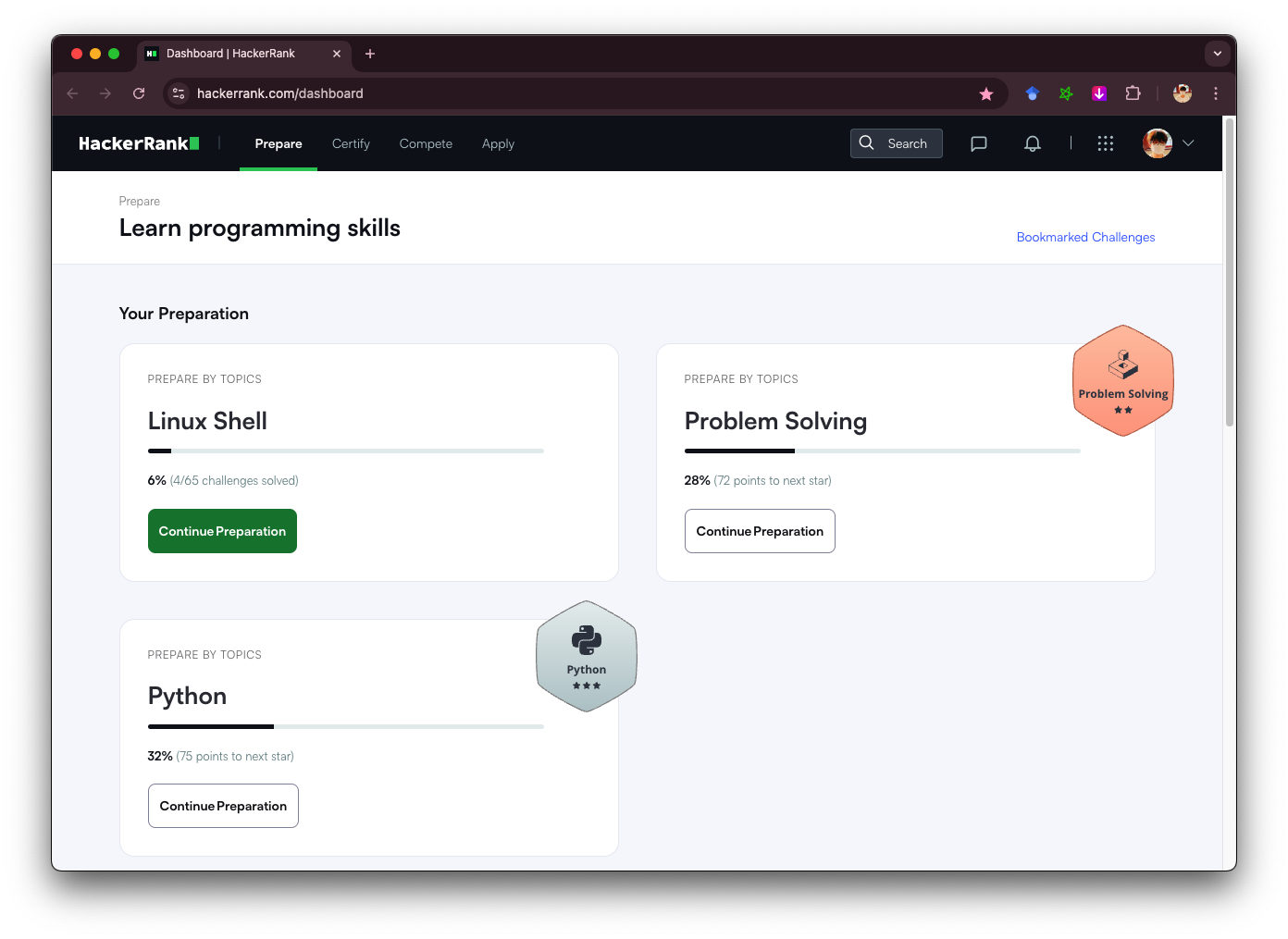This screenshot has width=1288, height=939.
Task: Select the Dashboard | HackerRank tab
Action: click(244, 54)
